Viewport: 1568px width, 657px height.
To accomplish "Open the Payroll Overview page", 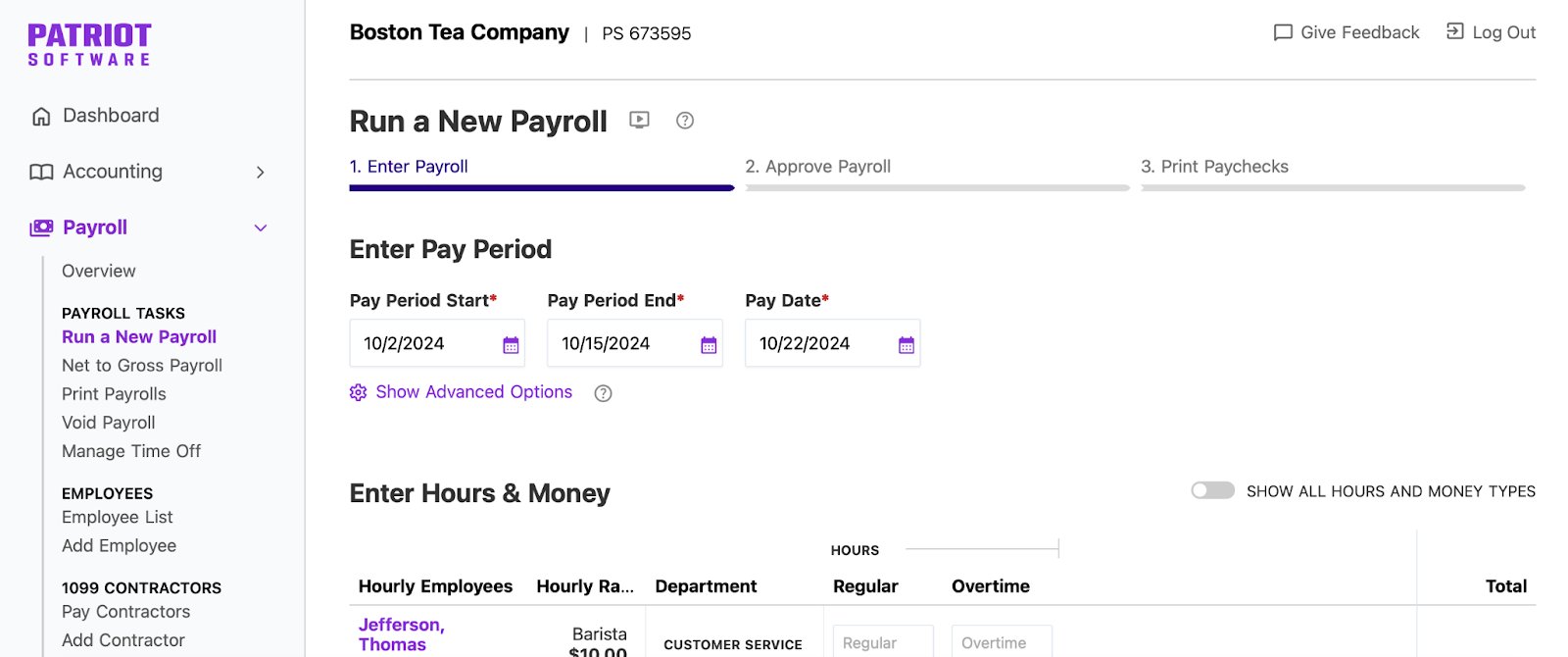I will tap(99, 271).
